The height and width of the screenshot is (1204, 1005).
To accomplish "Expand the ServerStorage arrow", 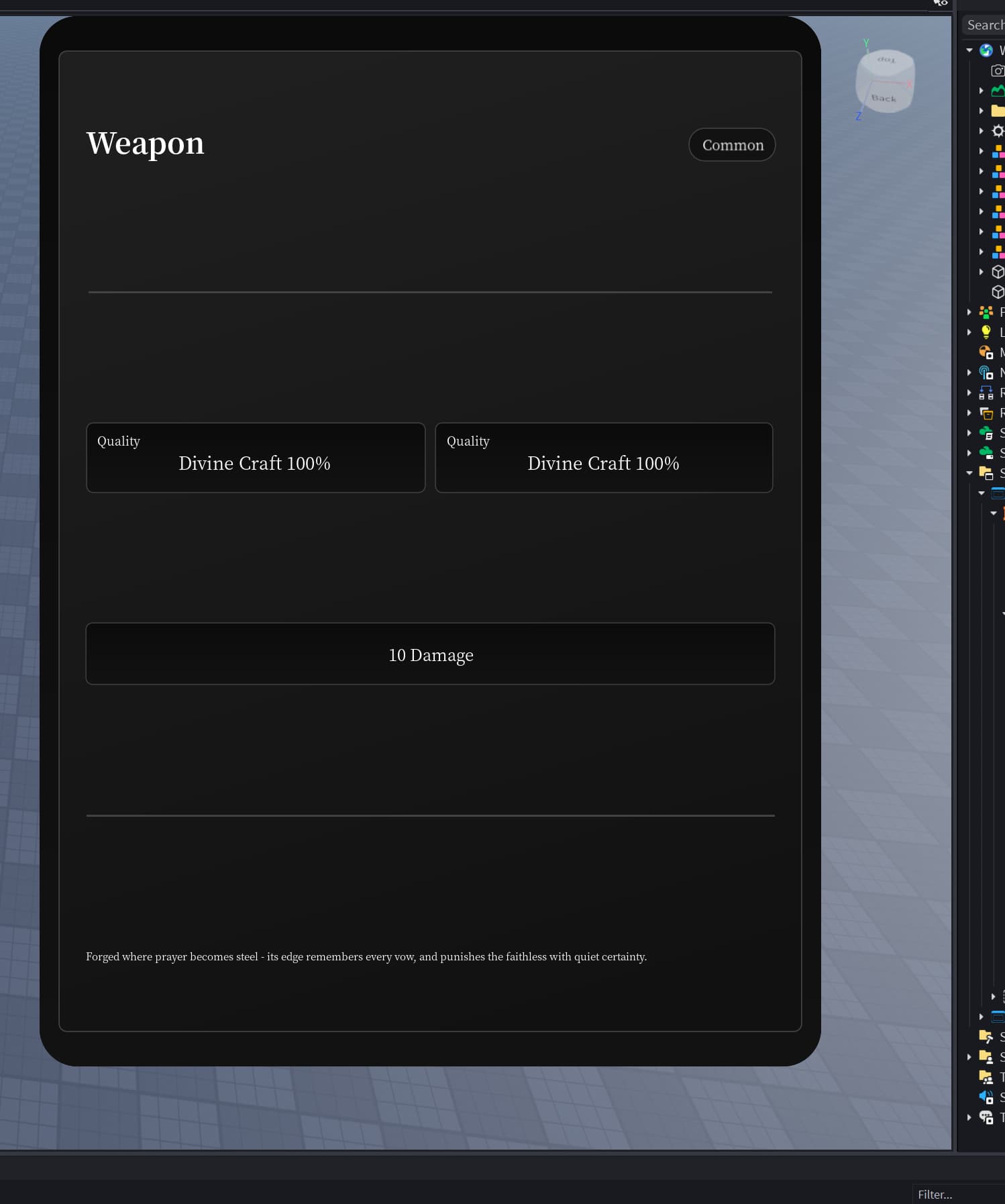I will 969,453.
